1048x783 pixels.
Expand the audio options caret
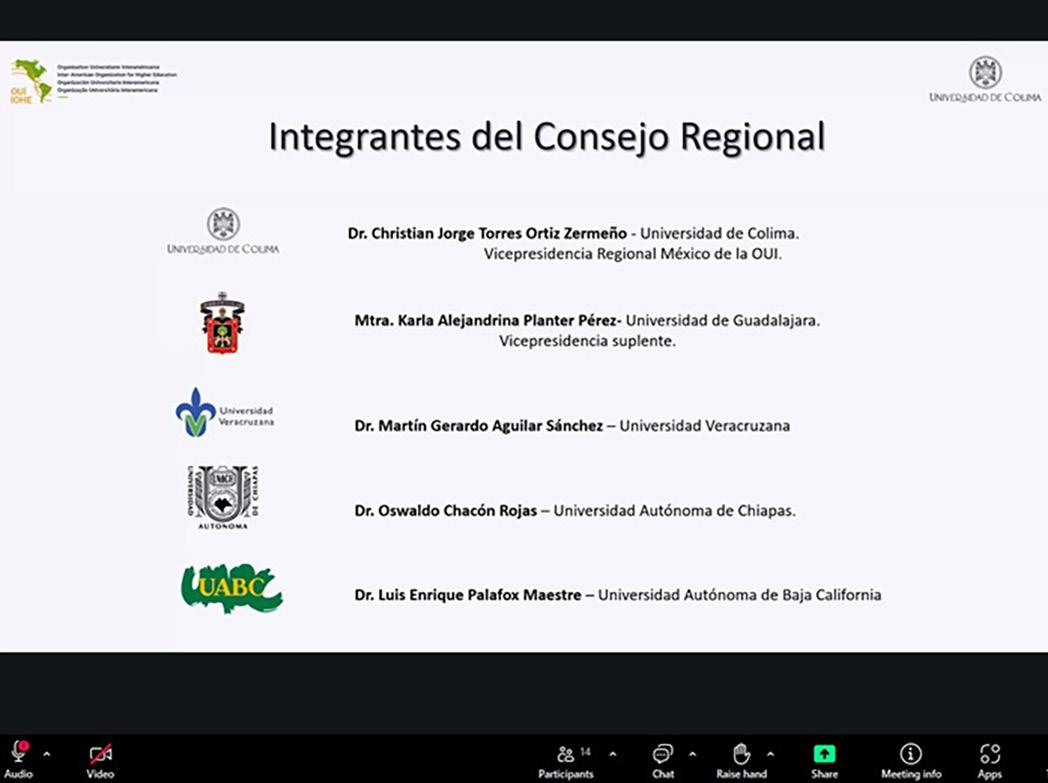click(47, 754)
